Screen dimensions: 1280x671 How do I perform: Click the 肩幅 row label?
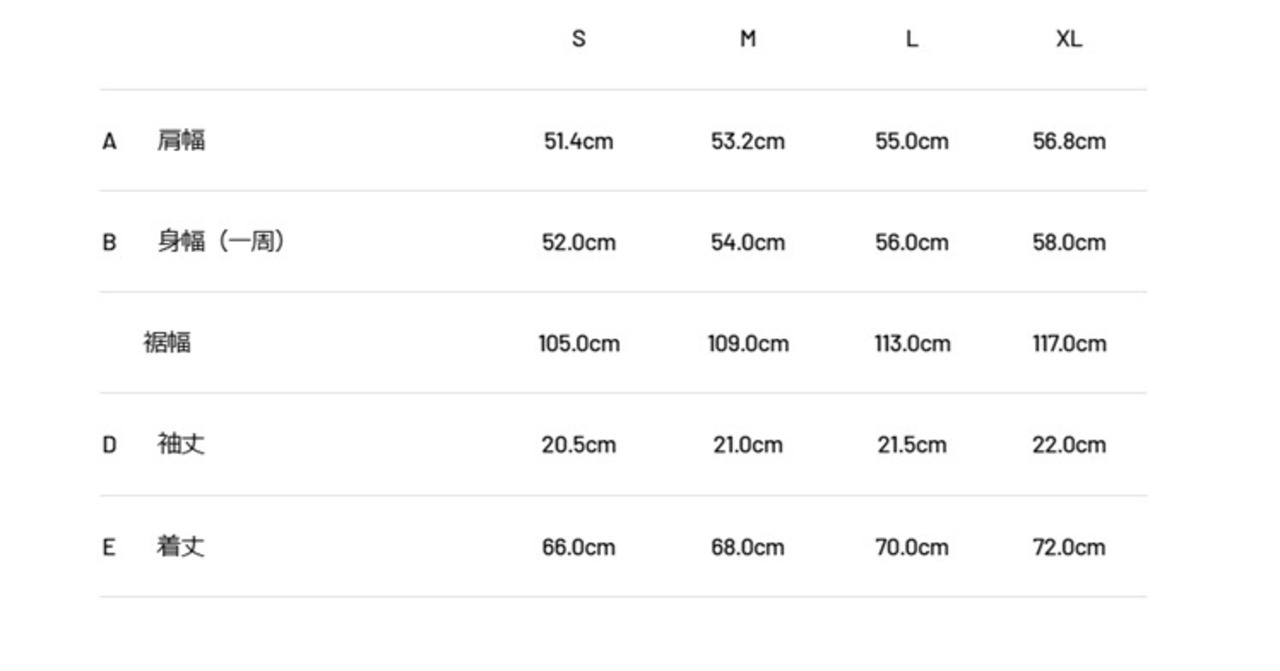[x=181, y=140]
